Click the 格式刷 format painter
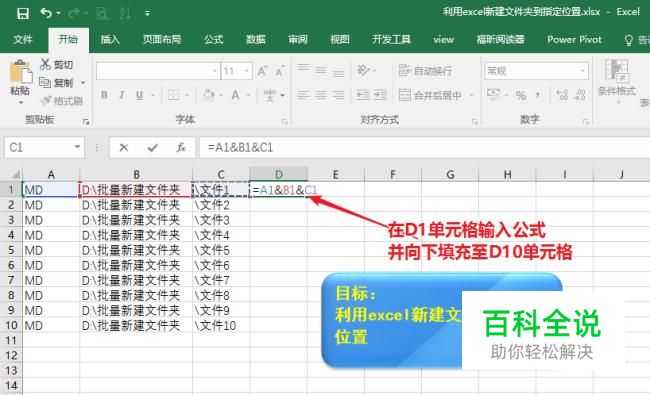Image resolution: width=650 pixels, height=395 pixels. (x=62, y=101)
